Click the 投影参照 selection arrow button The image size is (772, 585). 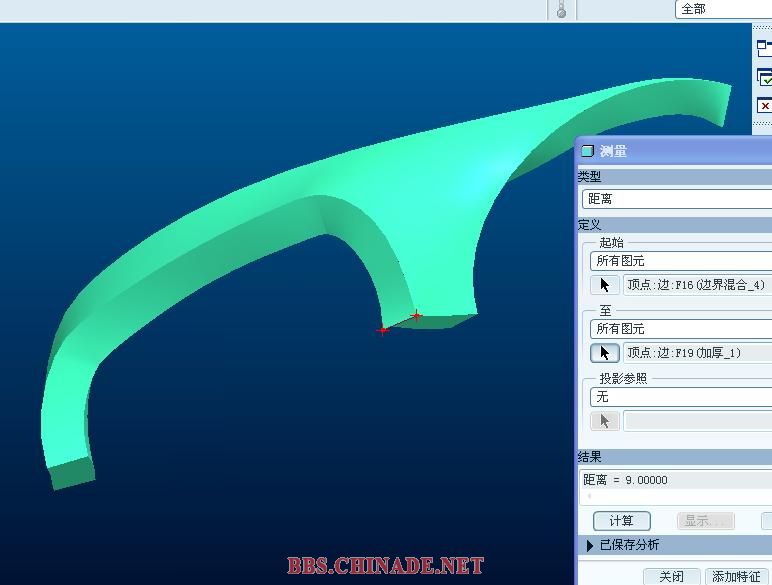[605, 421]
